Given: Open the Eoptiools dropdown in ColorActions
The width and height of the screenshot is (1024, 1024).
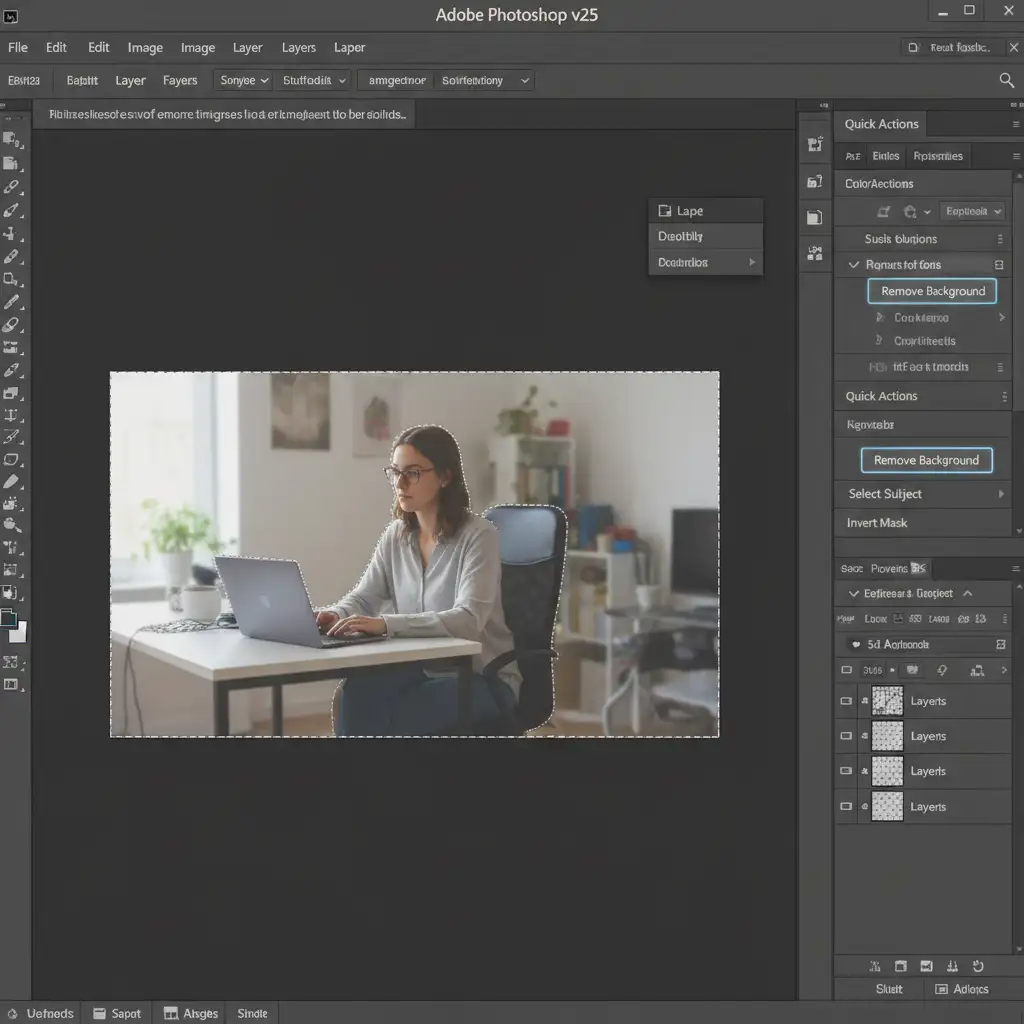Looking at the screenshot, I should point(974,211).
